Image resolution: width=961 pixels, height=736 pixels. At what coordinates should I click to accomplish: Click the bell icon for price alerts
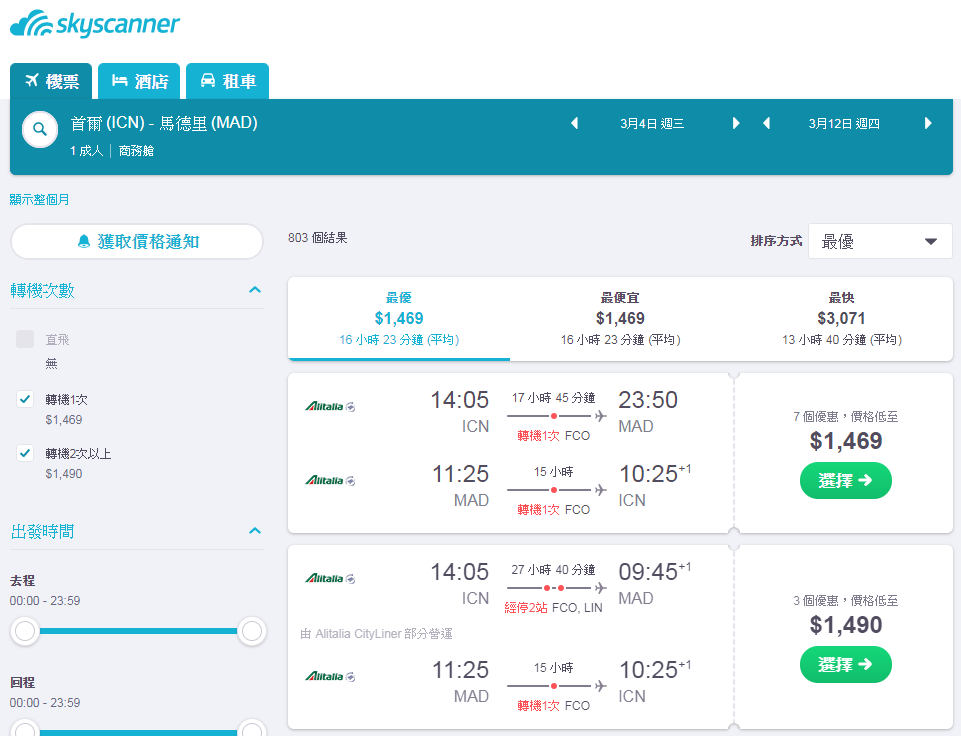[x=84, y=241]
